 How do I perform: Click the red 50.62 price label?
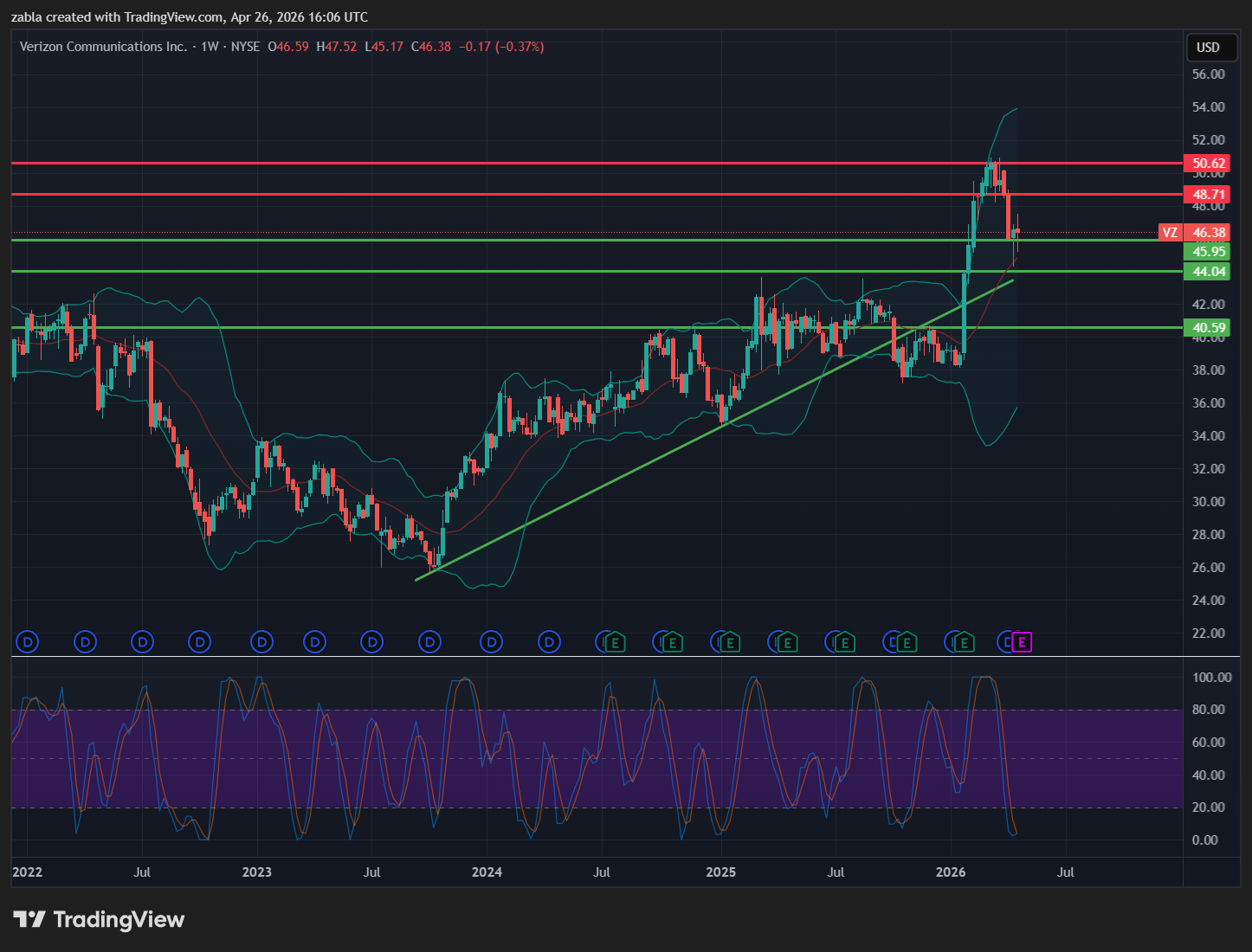1209,164
